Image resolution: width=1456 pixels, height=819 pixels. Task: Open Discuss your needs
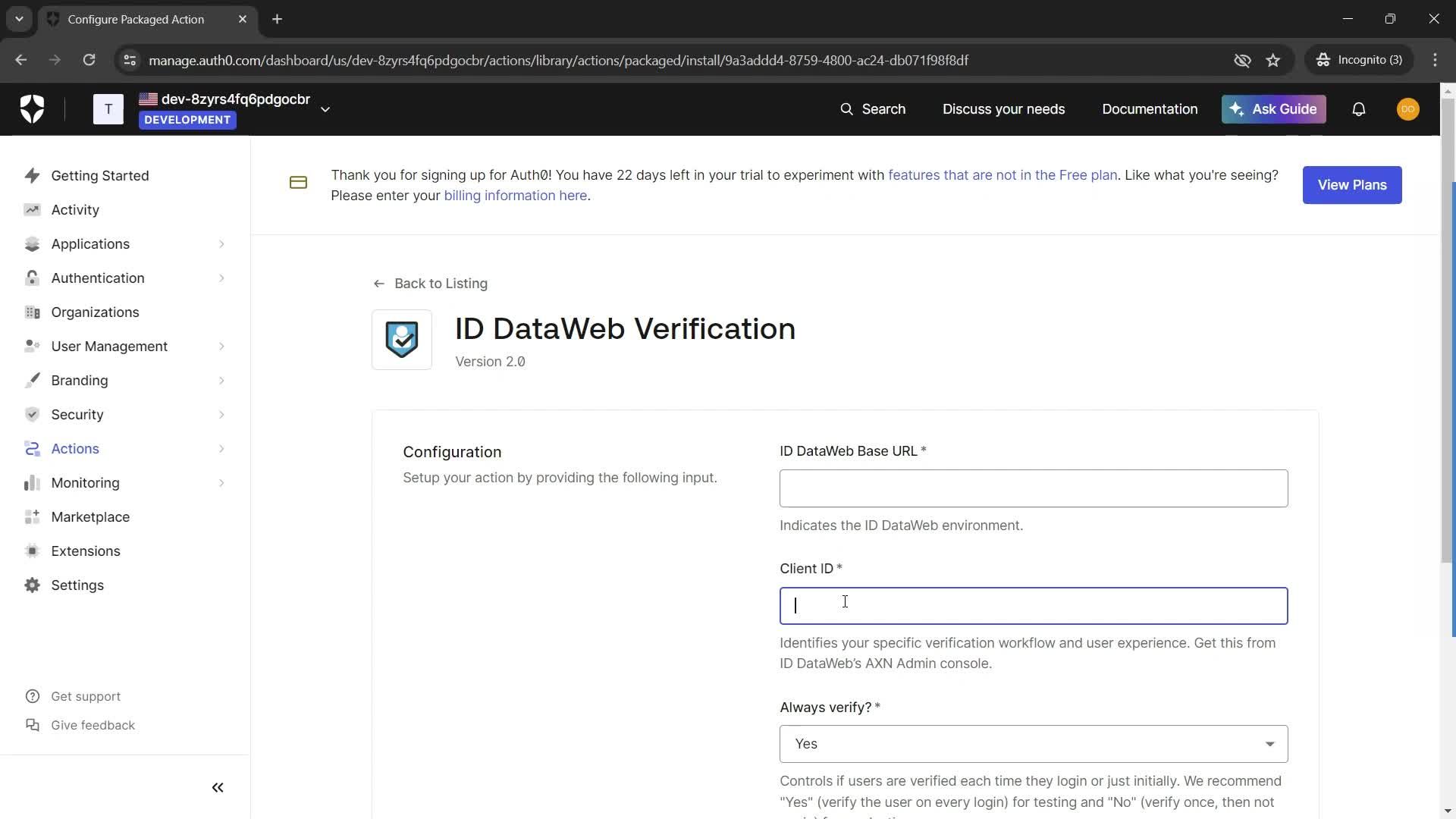pos(1003,109)
